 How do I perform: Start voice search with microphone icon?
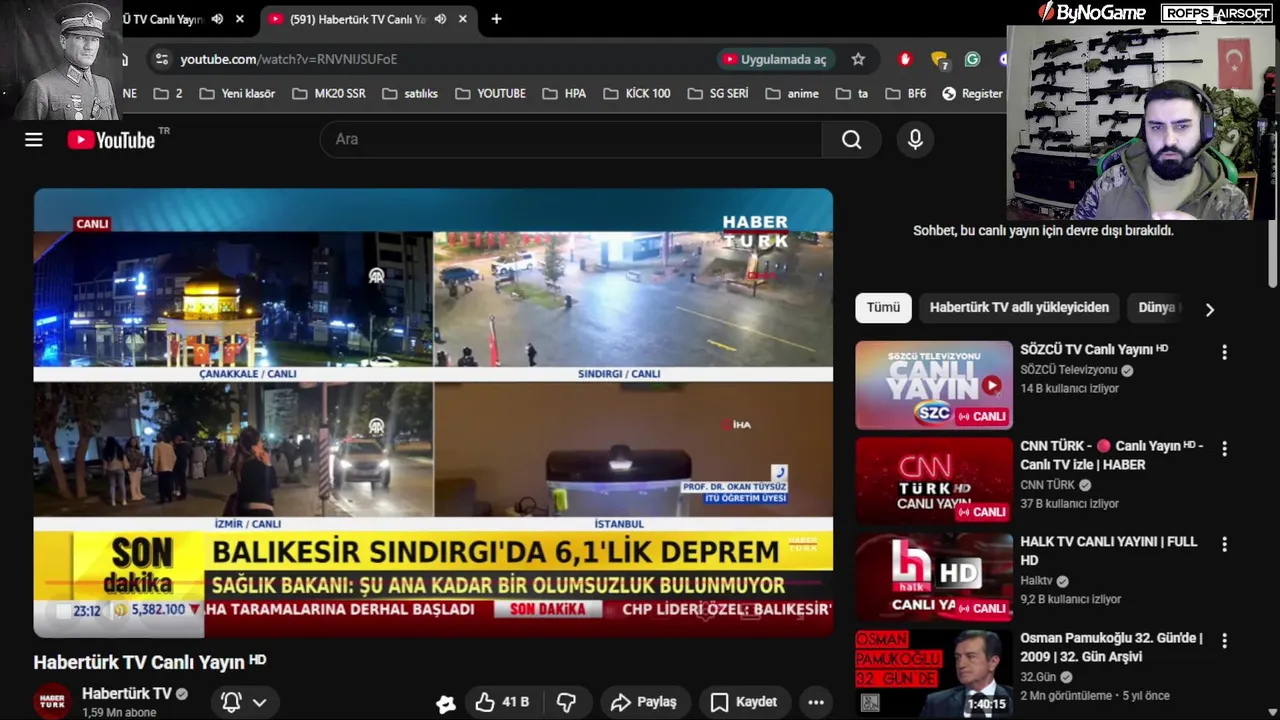point(915,140)
